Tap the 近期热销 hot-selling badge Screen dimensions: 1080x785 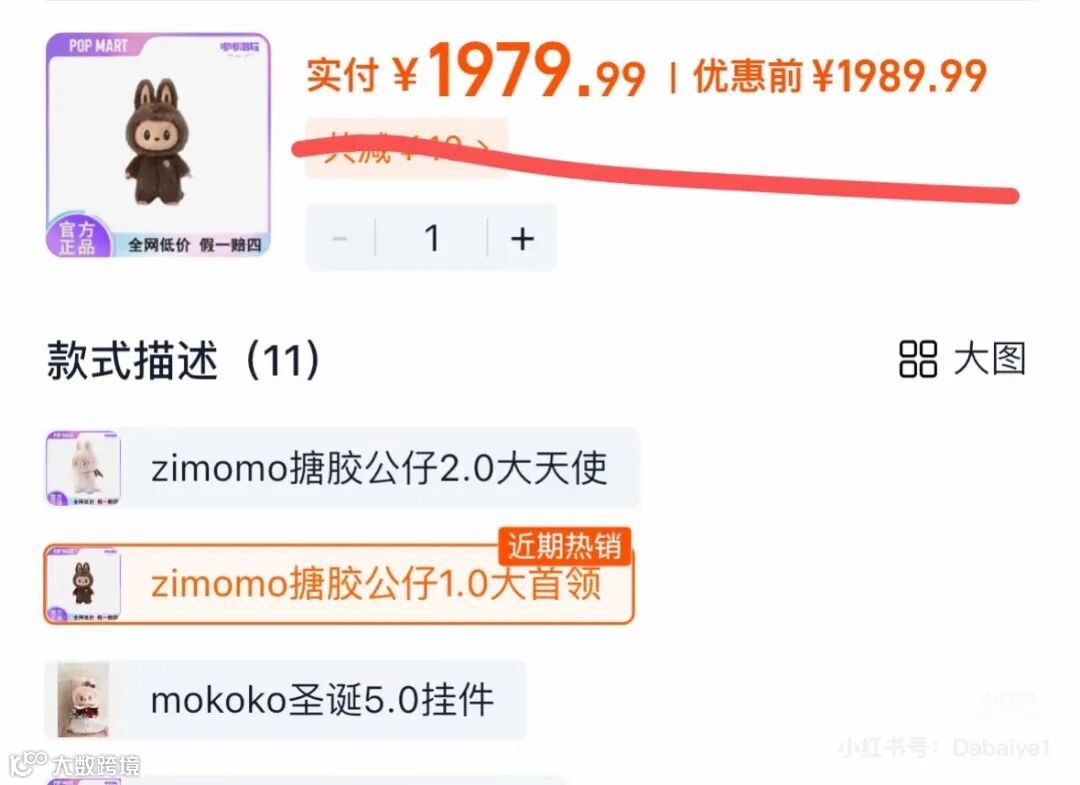pos(564,546)
